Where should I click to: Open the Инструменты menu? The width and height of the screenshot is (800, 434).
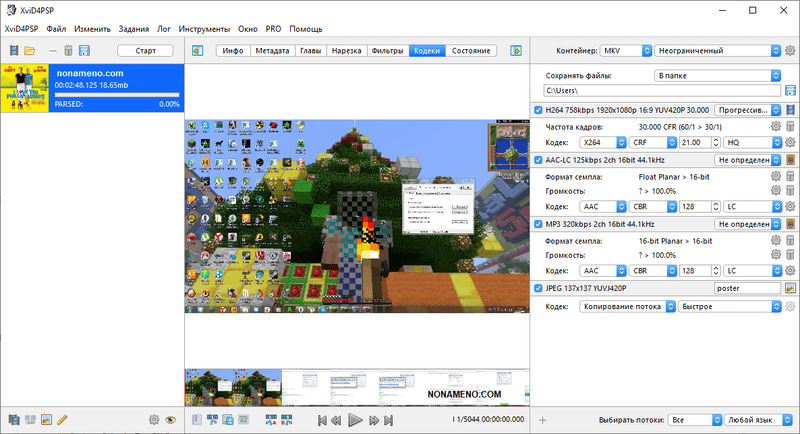coord(204,29)
